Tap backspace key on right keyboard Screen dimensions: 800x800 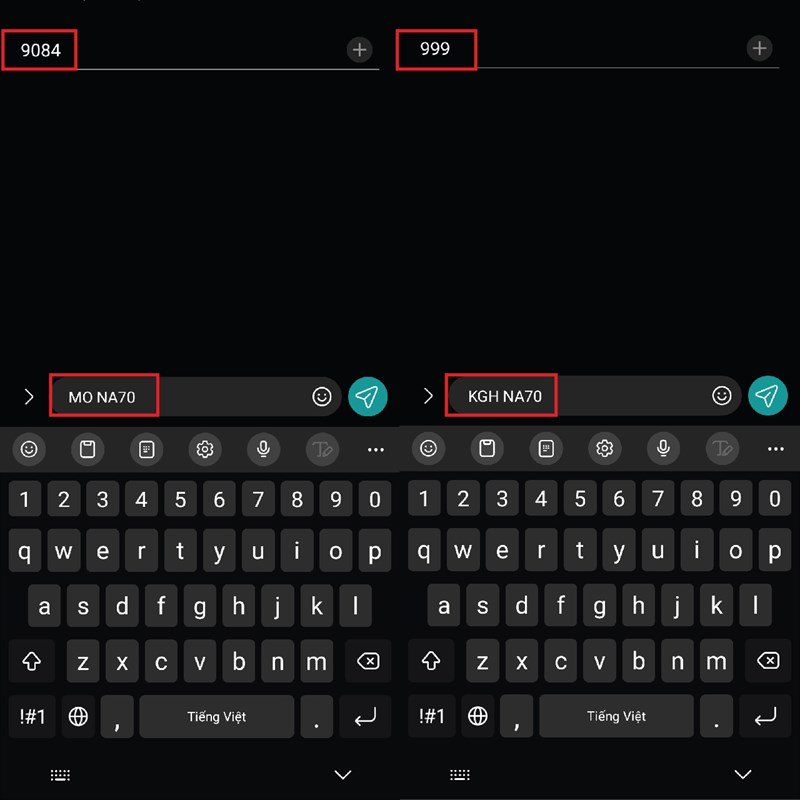tap(768, 660)
